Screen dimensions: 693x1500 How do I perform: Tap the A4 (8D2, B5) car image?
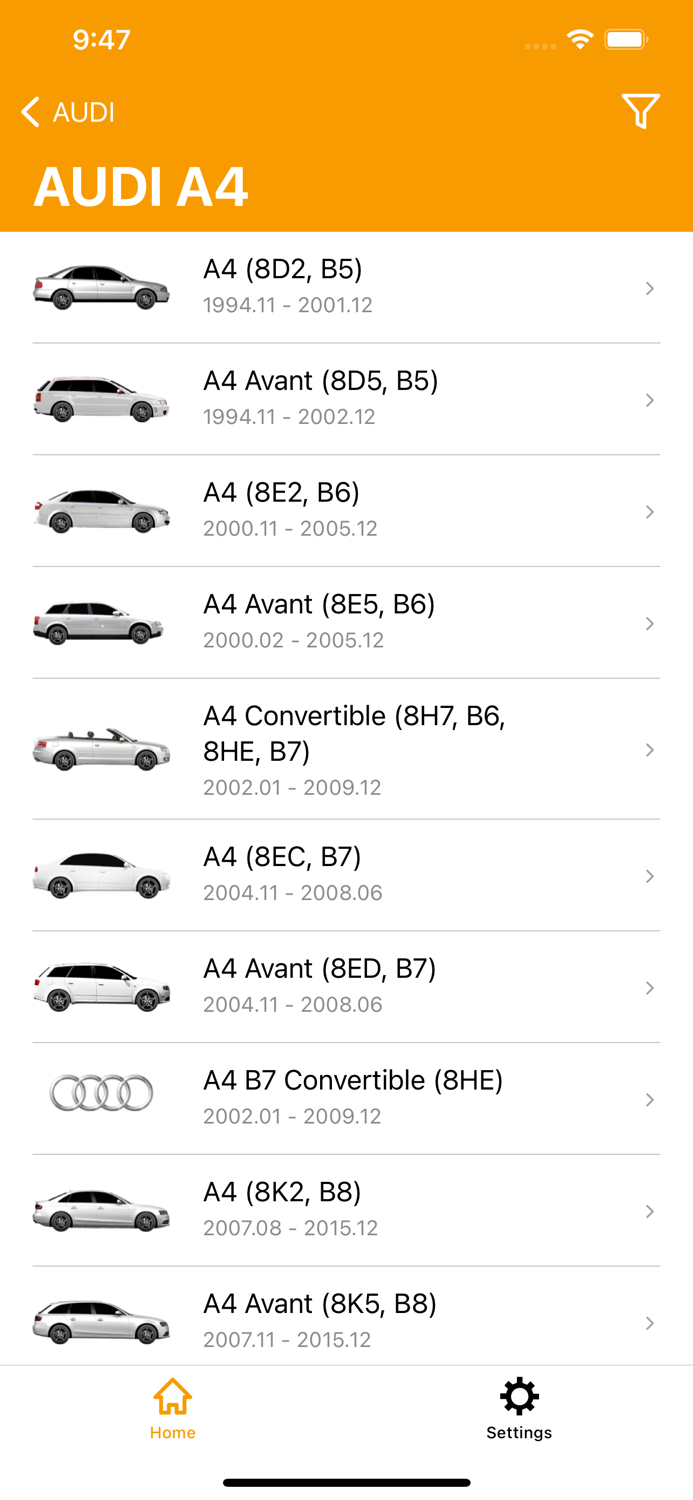pos(101,287)
